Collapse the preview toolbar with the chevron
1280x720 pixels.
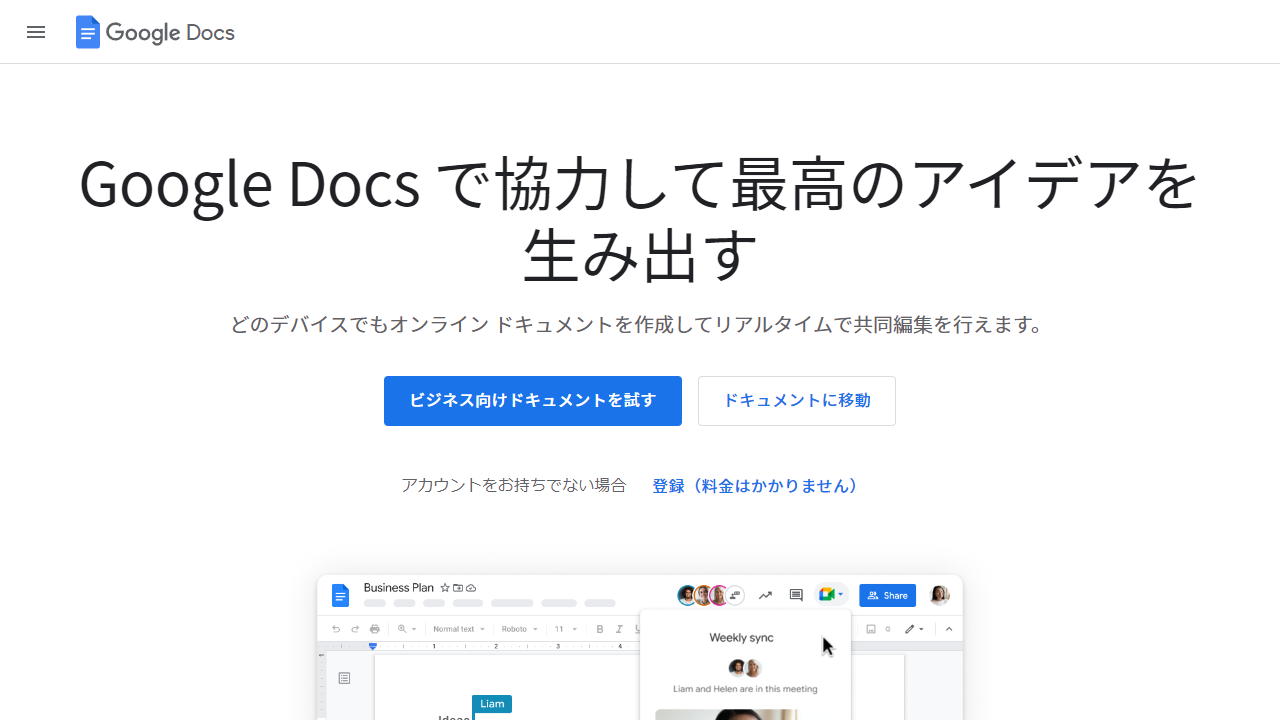949,629
